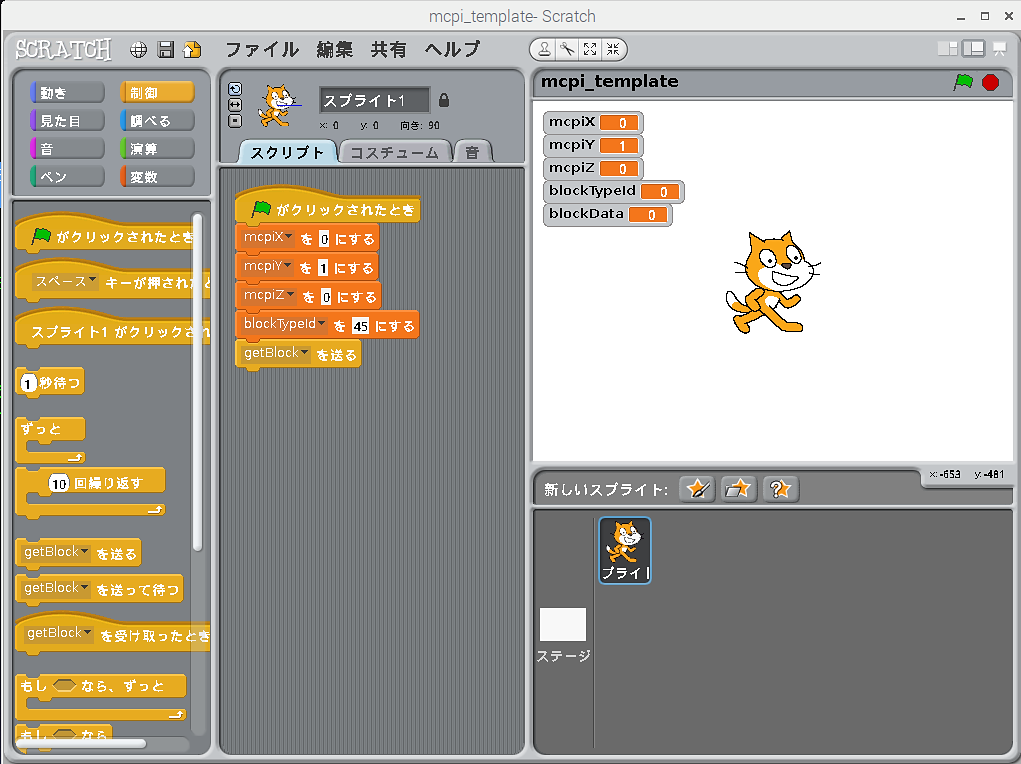Switch to small stage layout
This screenshot has height=764, width=1021.
[x=947, y=48]
